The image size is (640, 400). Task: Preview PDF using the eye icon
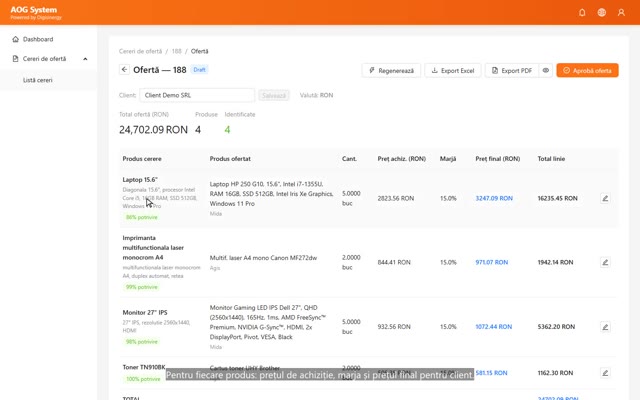(546, 71)
